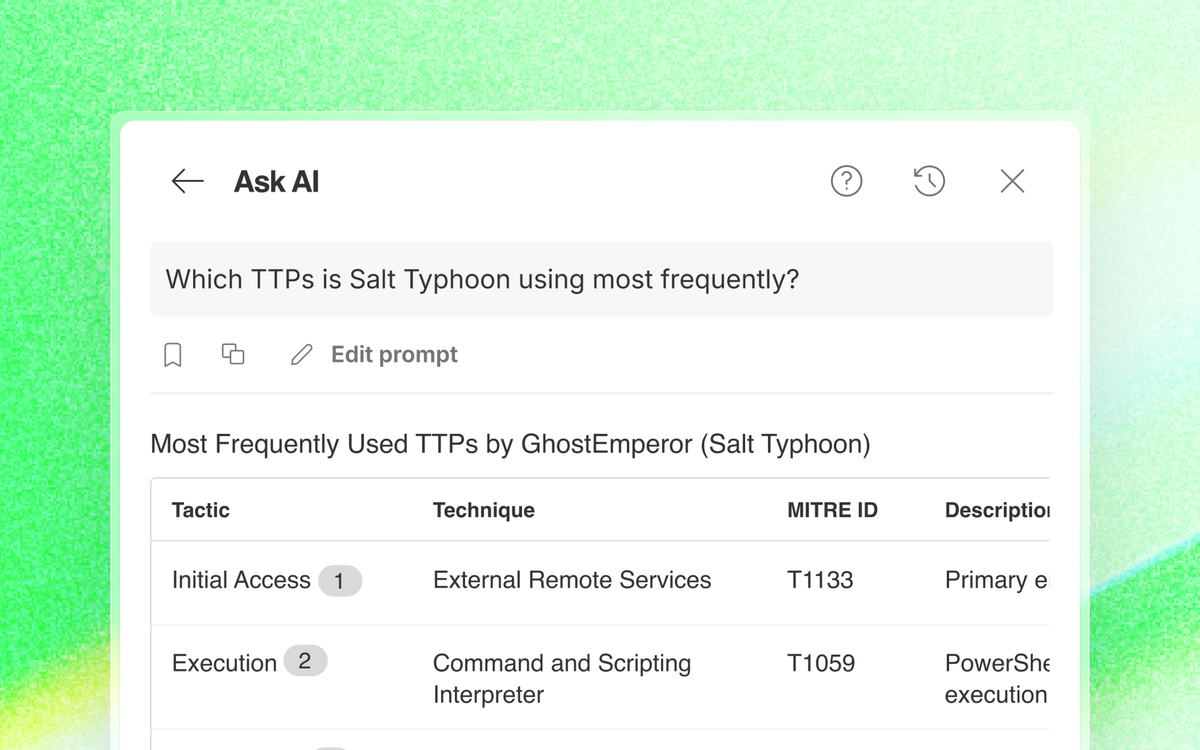Click the Ask AI panel title

[x=276, y=182]
